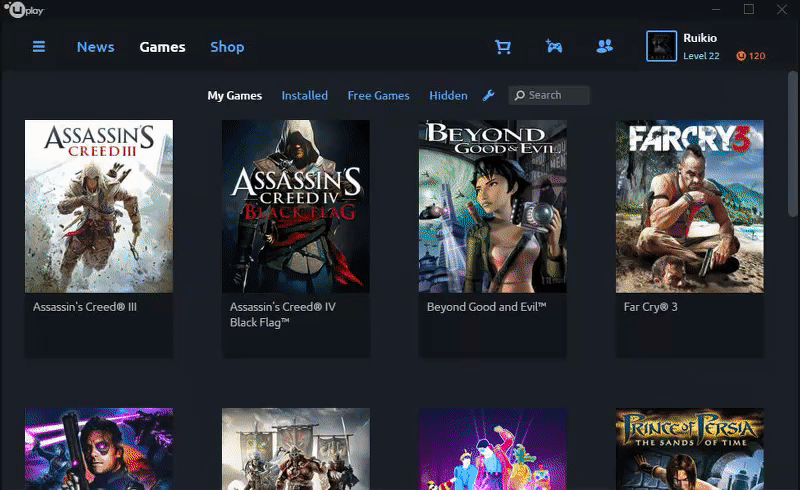
Task: Click Assassin's Creed® IV Black Flag™ title
Action: tap(283, 314)
